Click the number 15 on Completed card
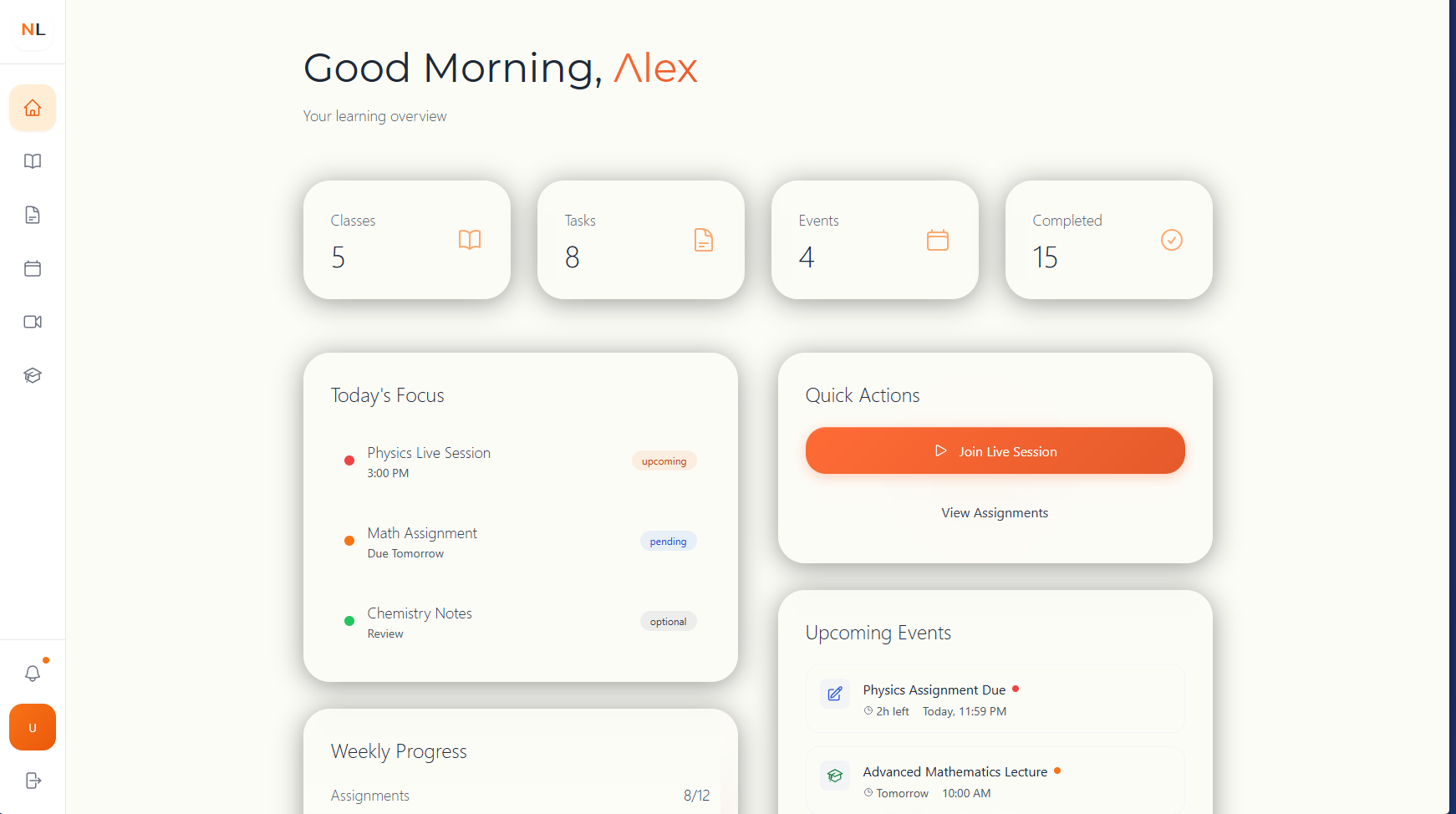The height and width of the screenshot is (814, 1456). point(1045,257)
